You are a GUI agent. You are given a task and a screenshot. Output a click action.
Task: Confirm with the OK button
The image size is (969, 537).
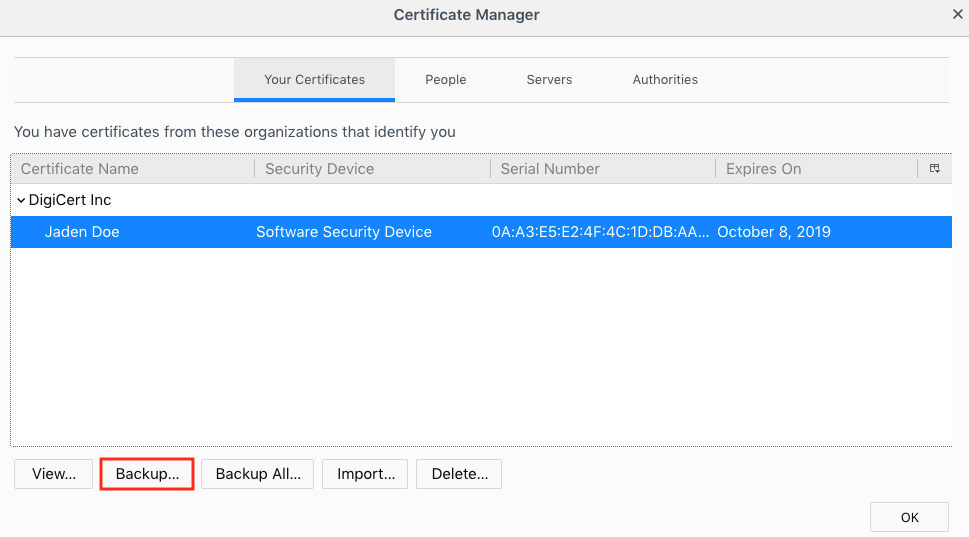click(x=909, y=517)
